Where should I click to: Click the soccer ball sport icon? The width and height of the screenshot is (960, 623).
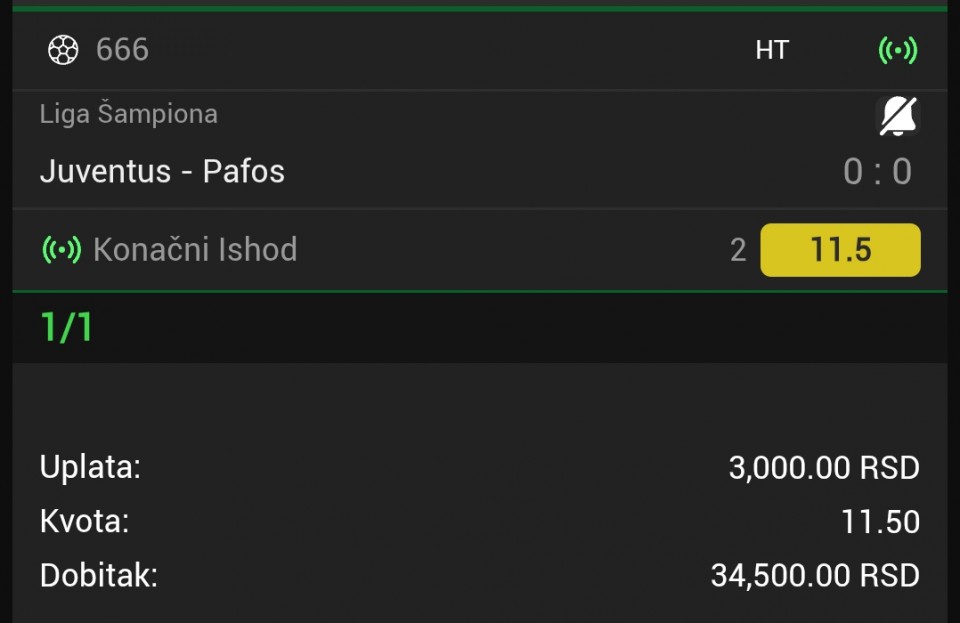pyautogui.click(x=63, y=49)
